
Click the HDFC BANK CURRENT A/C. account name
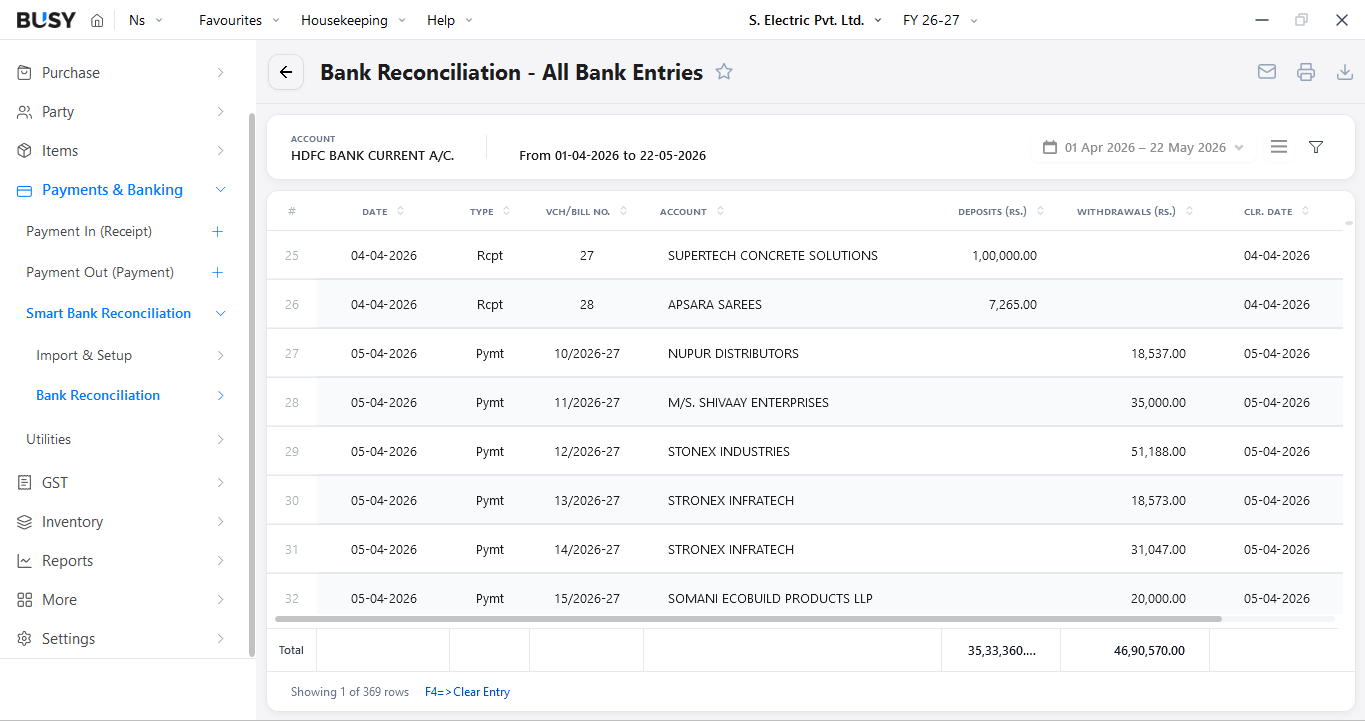[x=372, y=155]
